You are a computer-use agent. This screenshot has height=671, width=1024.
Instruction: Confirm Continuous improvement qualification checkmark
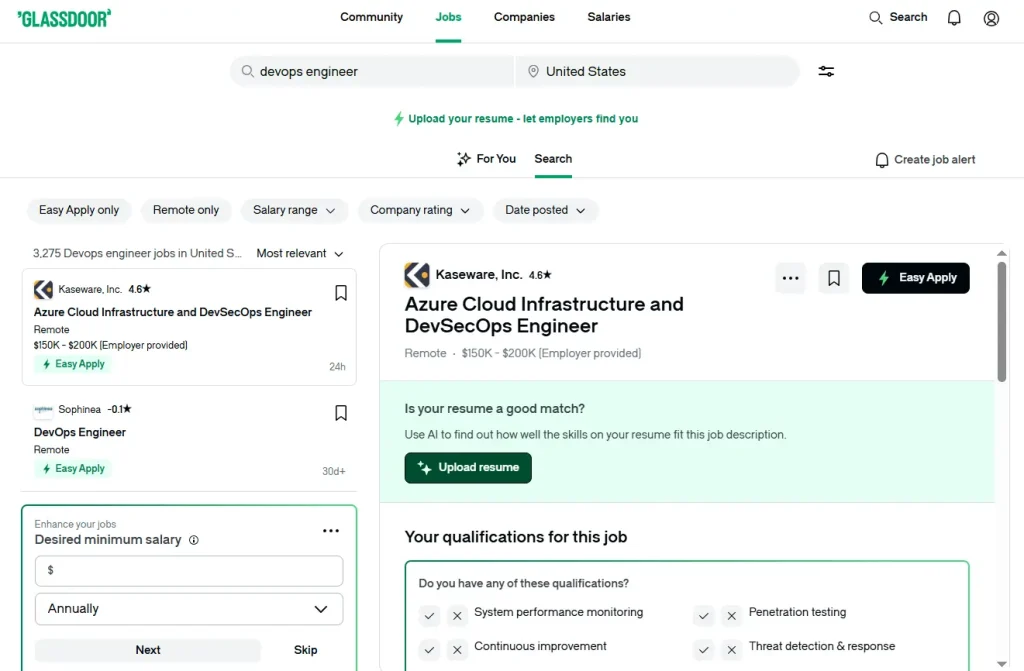point(429,649)
